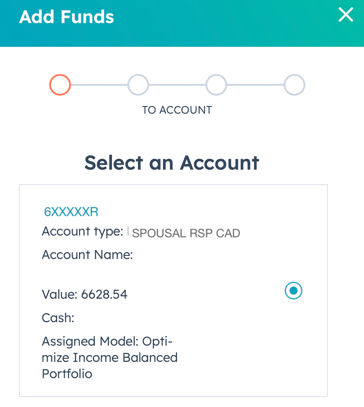Click the Account type label

[82, 232]
